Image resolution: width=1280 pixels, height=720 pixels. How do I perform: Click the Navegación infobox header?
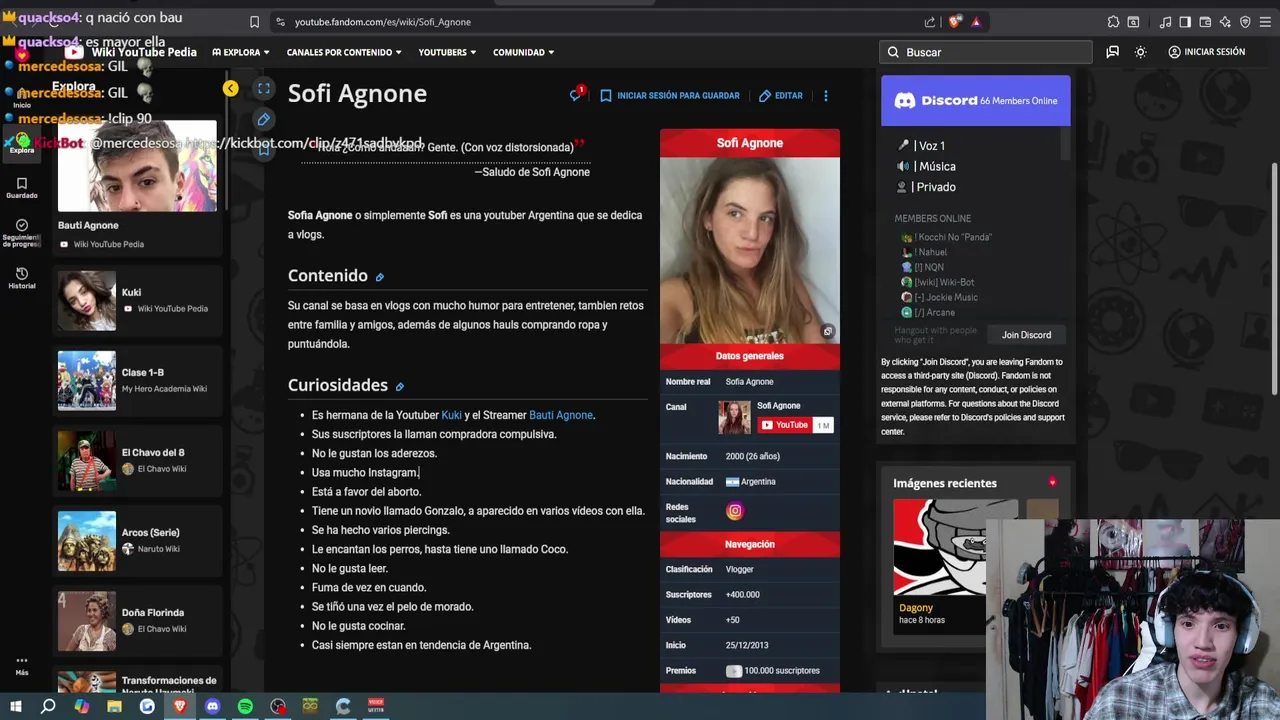[x=750, y=544]
